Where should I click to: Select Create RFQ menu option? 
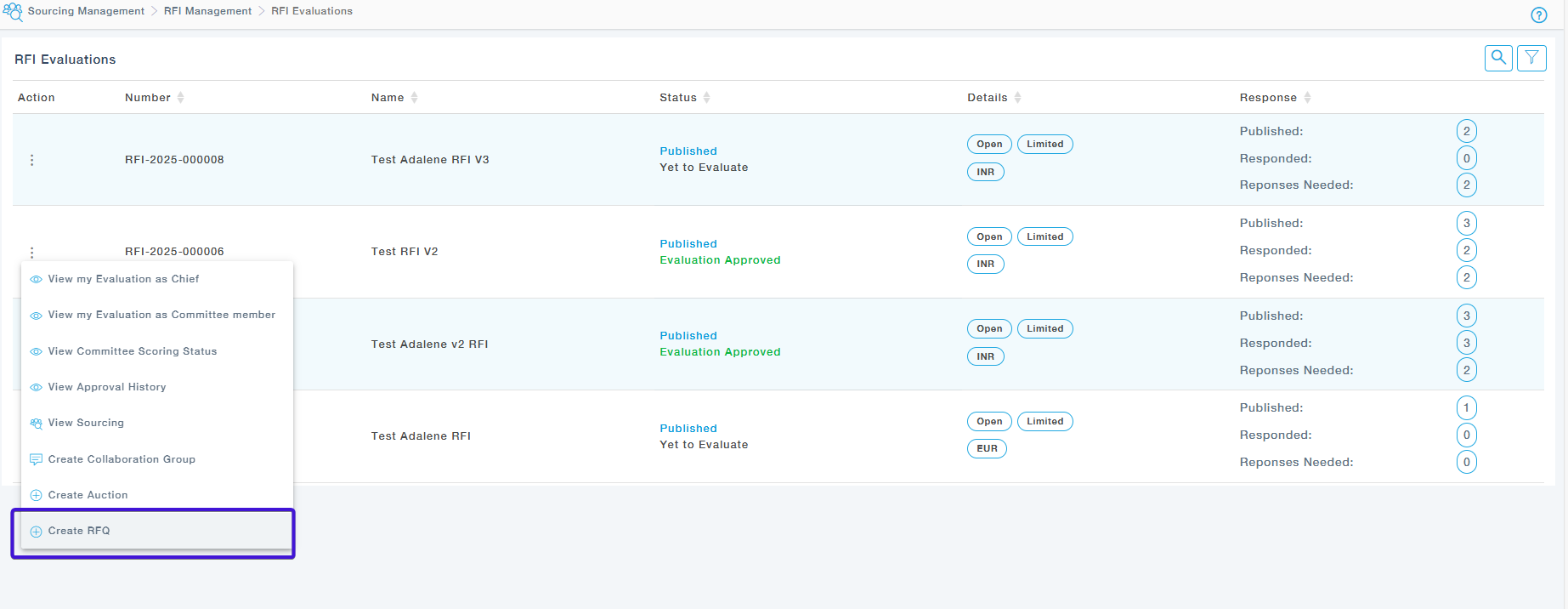coord(79,531)
